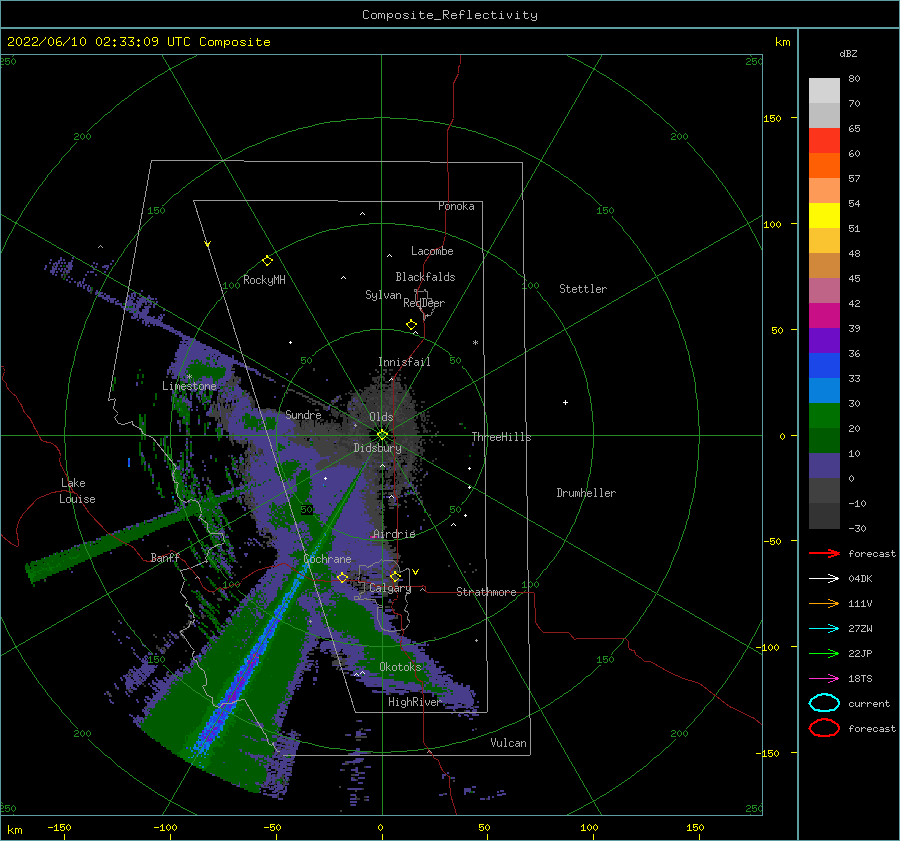Click the 80 dBZ light-gray swatch
The image size is (900, 841).
(x=824, y=90)
